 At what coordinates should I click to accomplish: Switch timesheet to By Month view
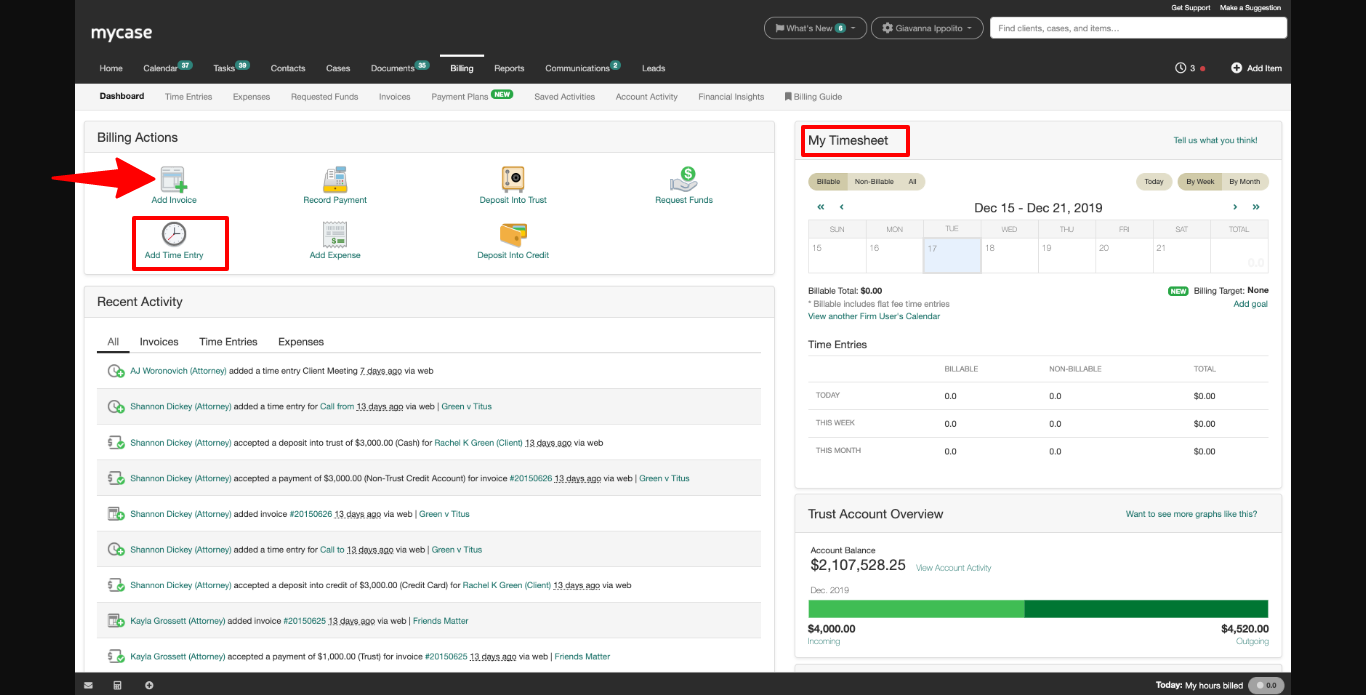pos(1244,182)
